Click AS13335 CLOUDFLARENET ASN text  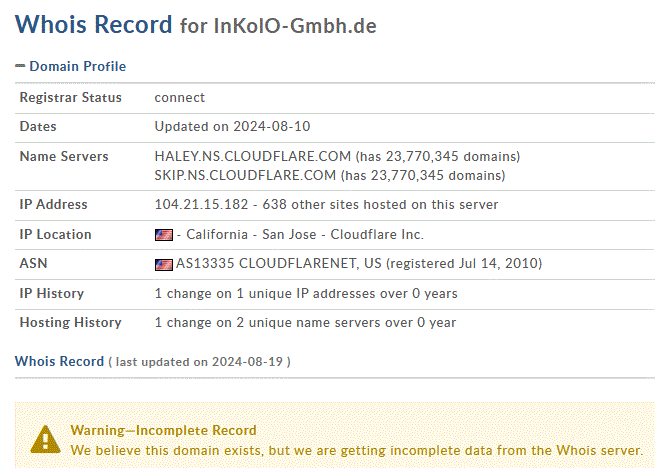279,264
